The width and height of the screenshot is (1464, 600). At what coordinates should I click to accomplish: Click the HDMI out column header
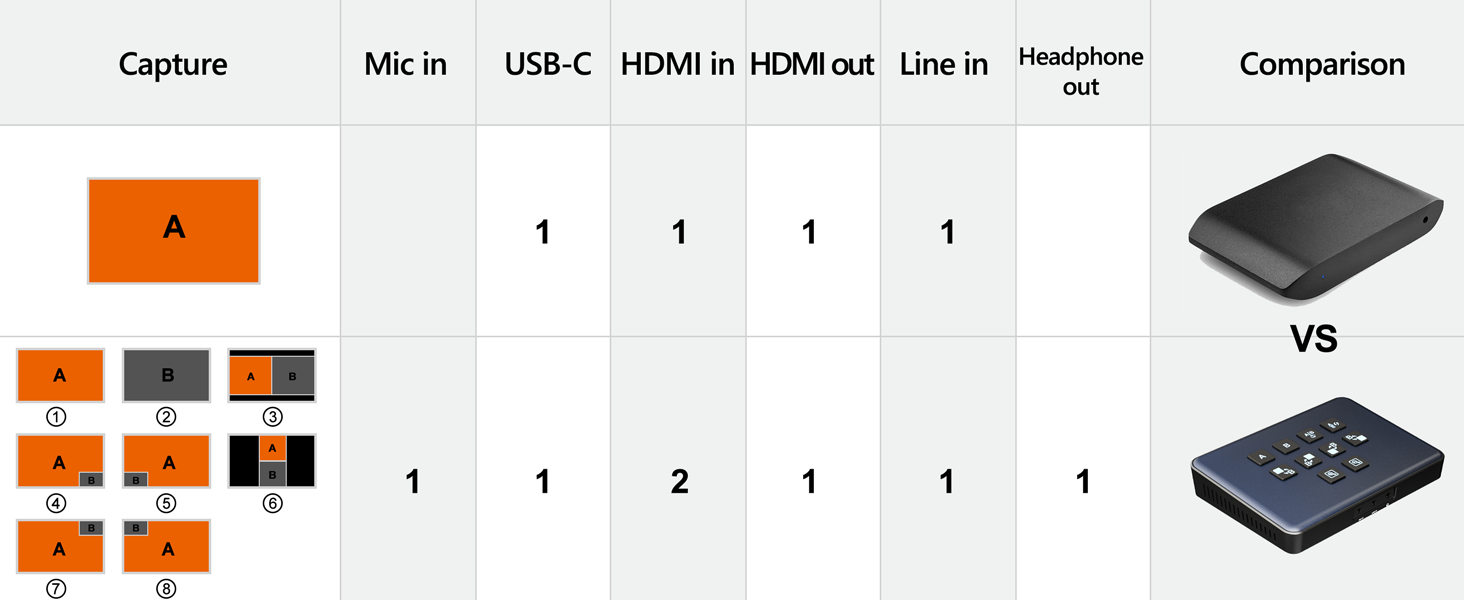(x=812, y=65)
